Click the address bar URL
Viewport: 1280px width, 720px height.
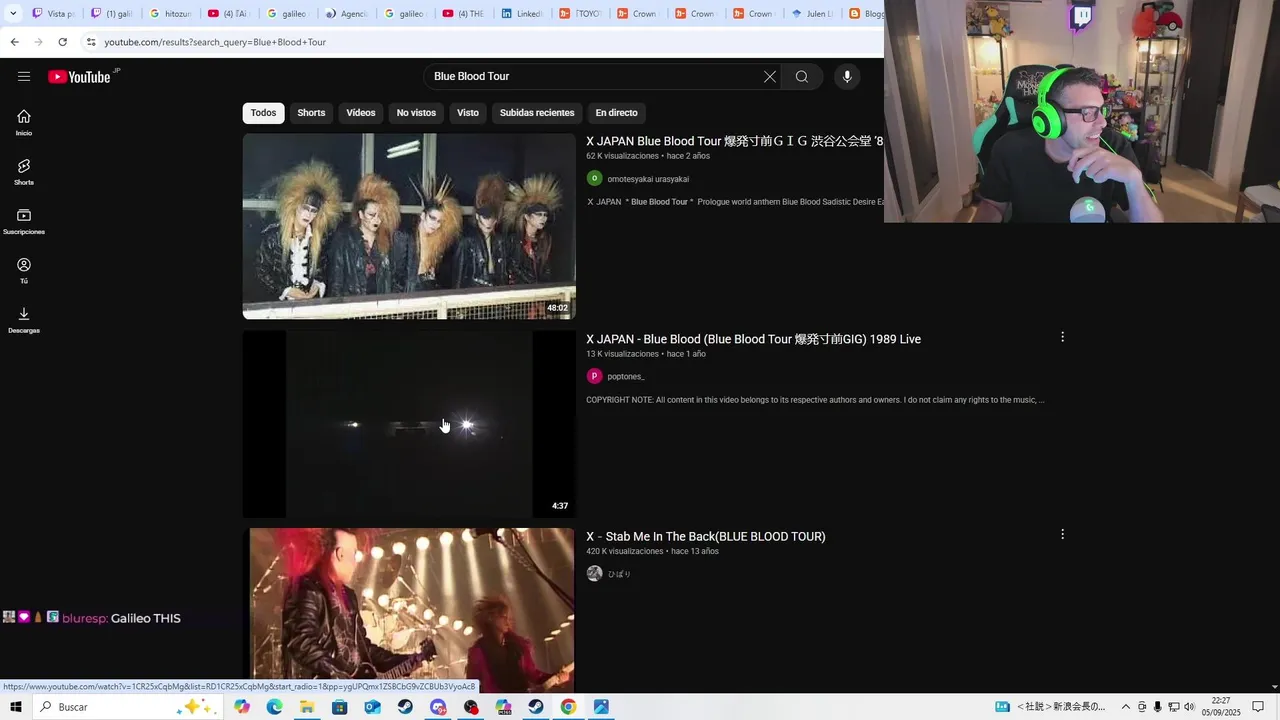coord(215,42)
